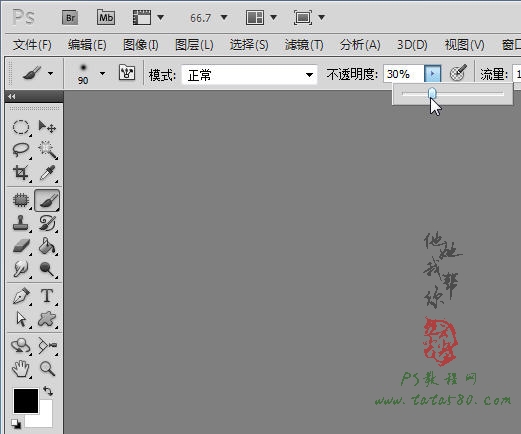Select the Elliptical Marquee tool
Viewport: 521px width, 434px height.
[21, 127]
